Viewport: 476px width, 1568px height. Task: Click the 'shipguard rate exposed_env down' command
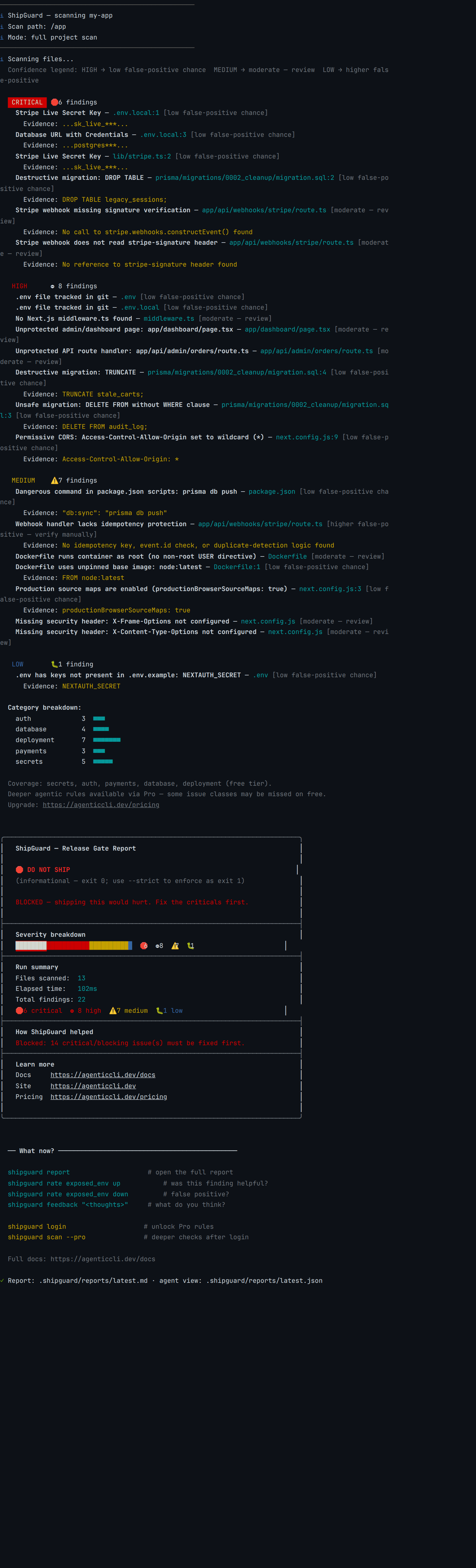tap(68, 1194)
